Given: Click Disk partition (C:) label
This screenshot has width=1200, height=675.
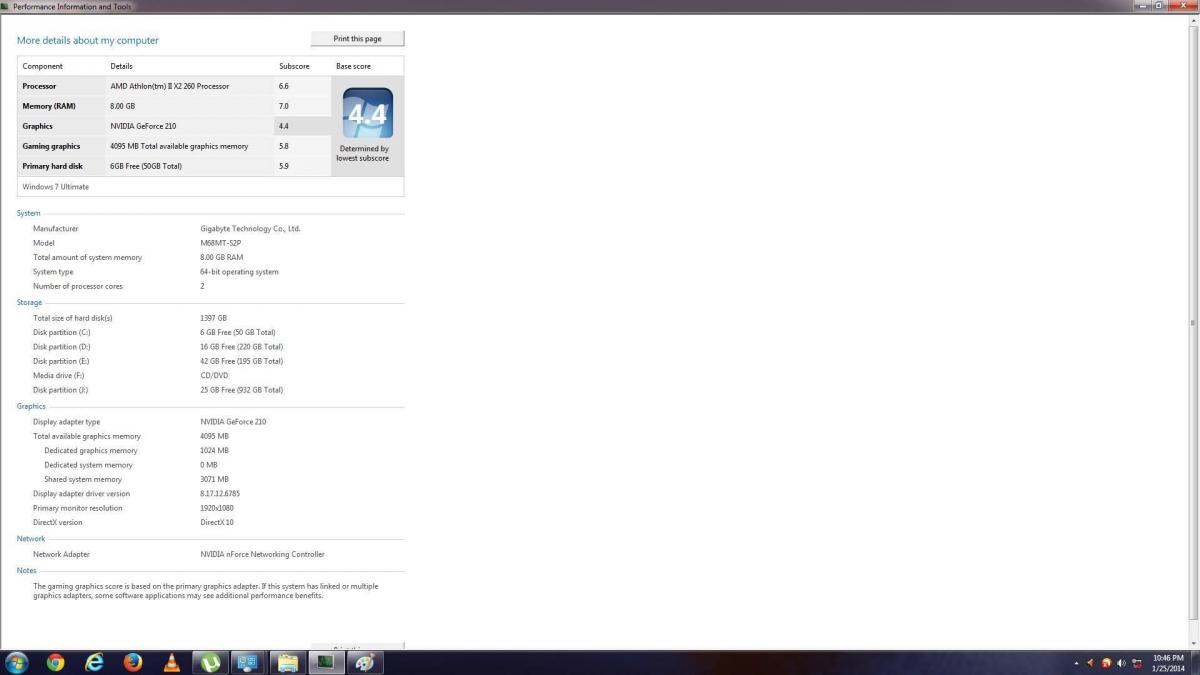Looking at the screenshot, I should point(61,332).
